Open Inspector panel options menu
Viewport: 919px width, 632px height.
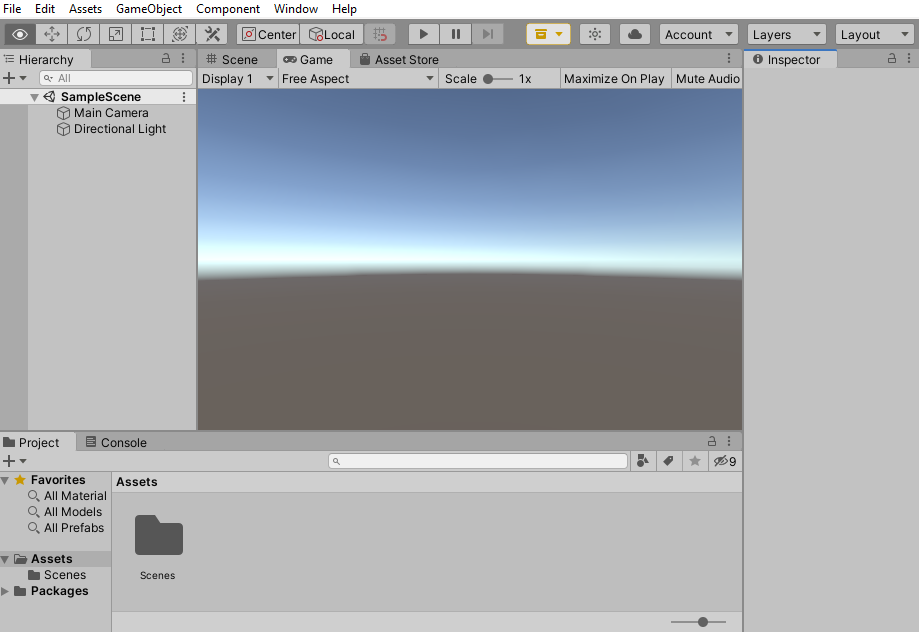click(908, 58)
